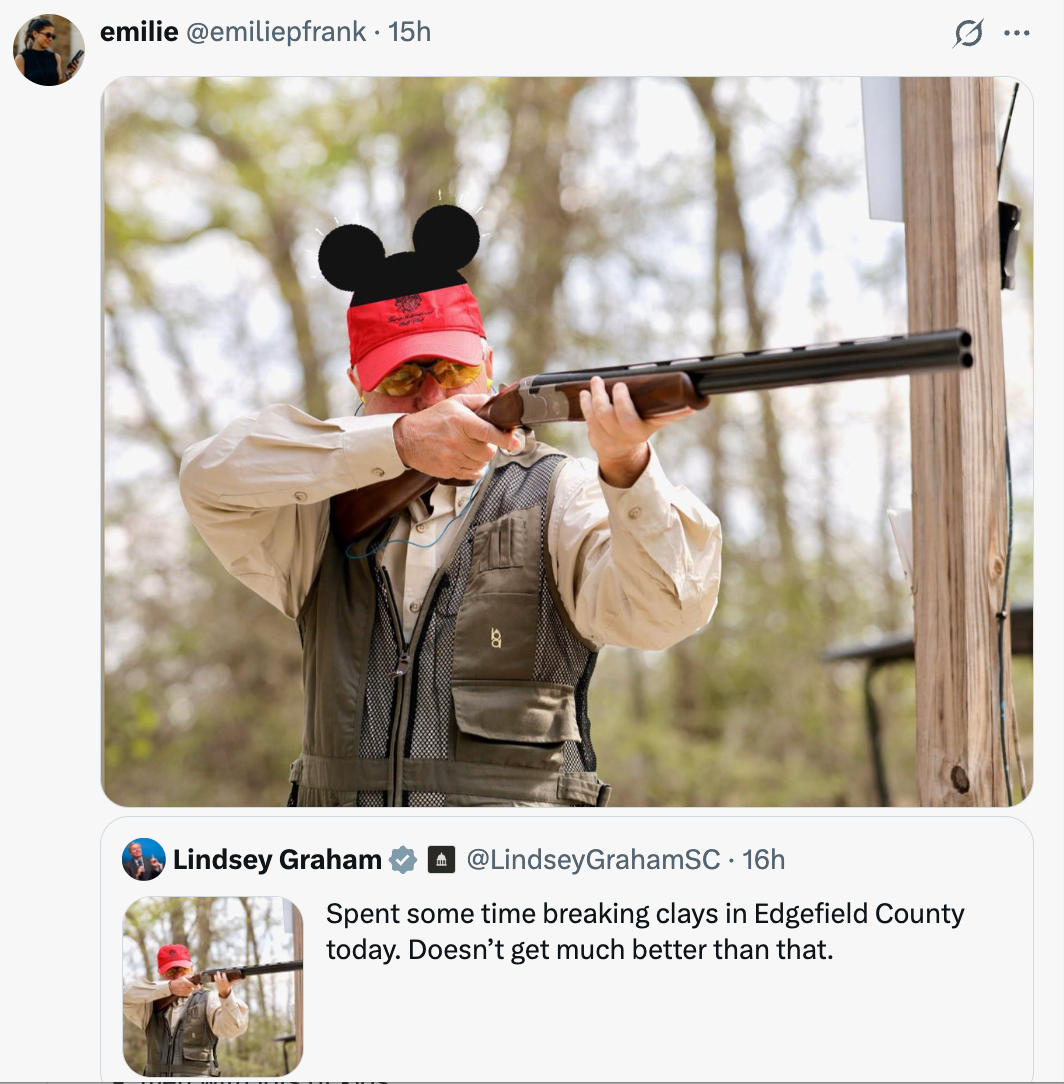Viewport: 1064px width, 1084px height.
Task: Open Lindsey Graham's circular profile avatar
Action: pos(143,858)
